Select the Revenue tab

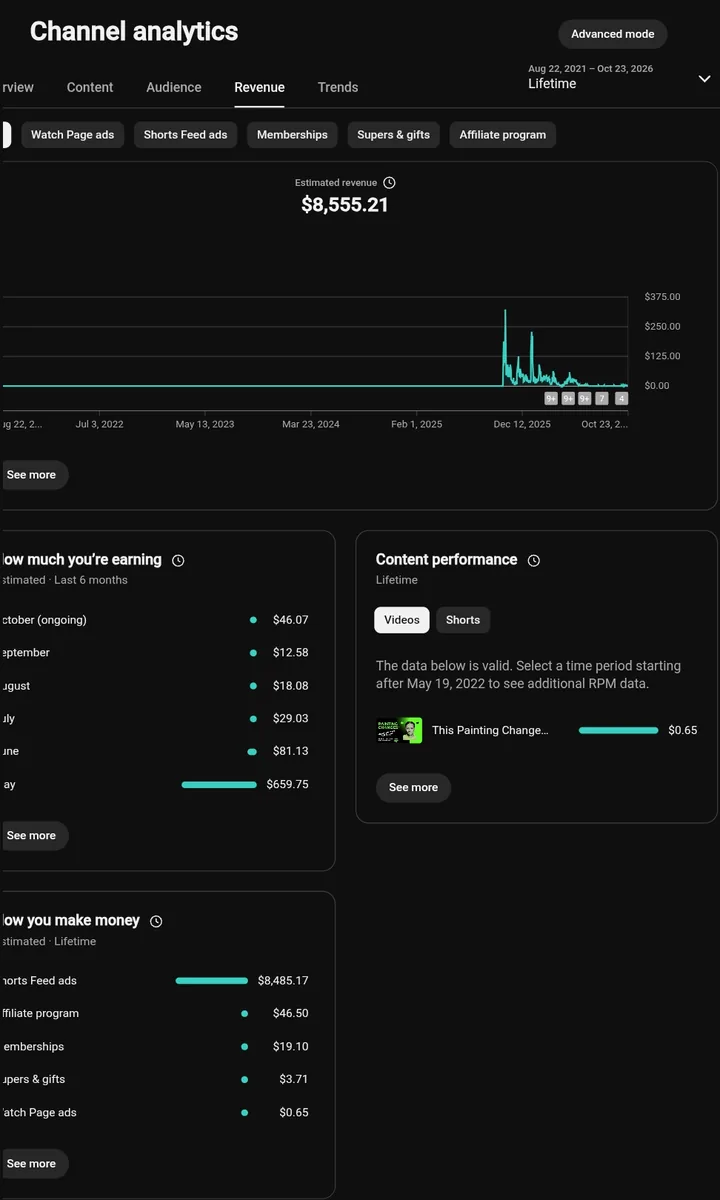pyautogui.click(x=260, y=87)
